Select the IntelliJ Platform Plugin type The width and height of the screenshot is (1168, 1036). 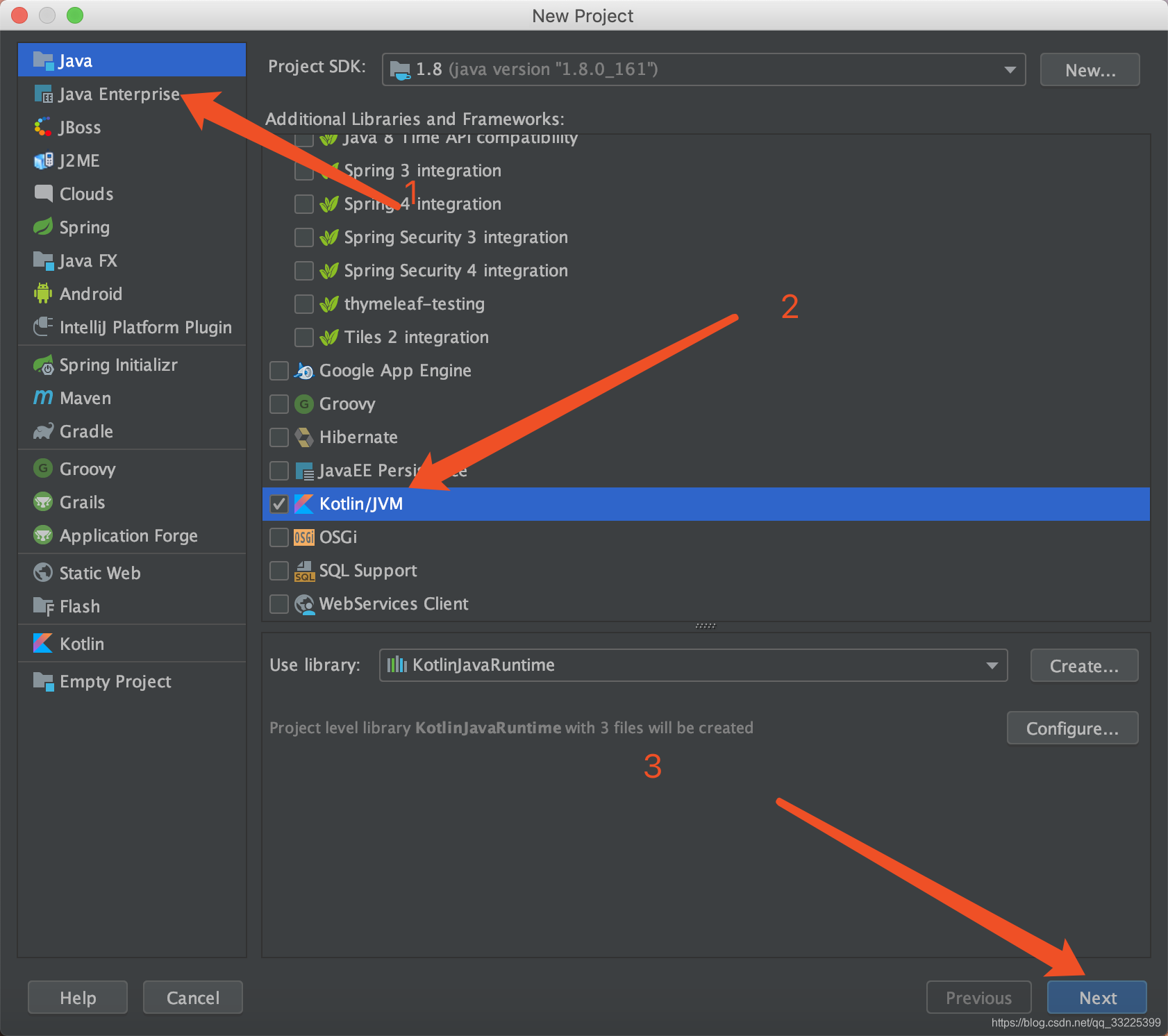pos(144,327)
